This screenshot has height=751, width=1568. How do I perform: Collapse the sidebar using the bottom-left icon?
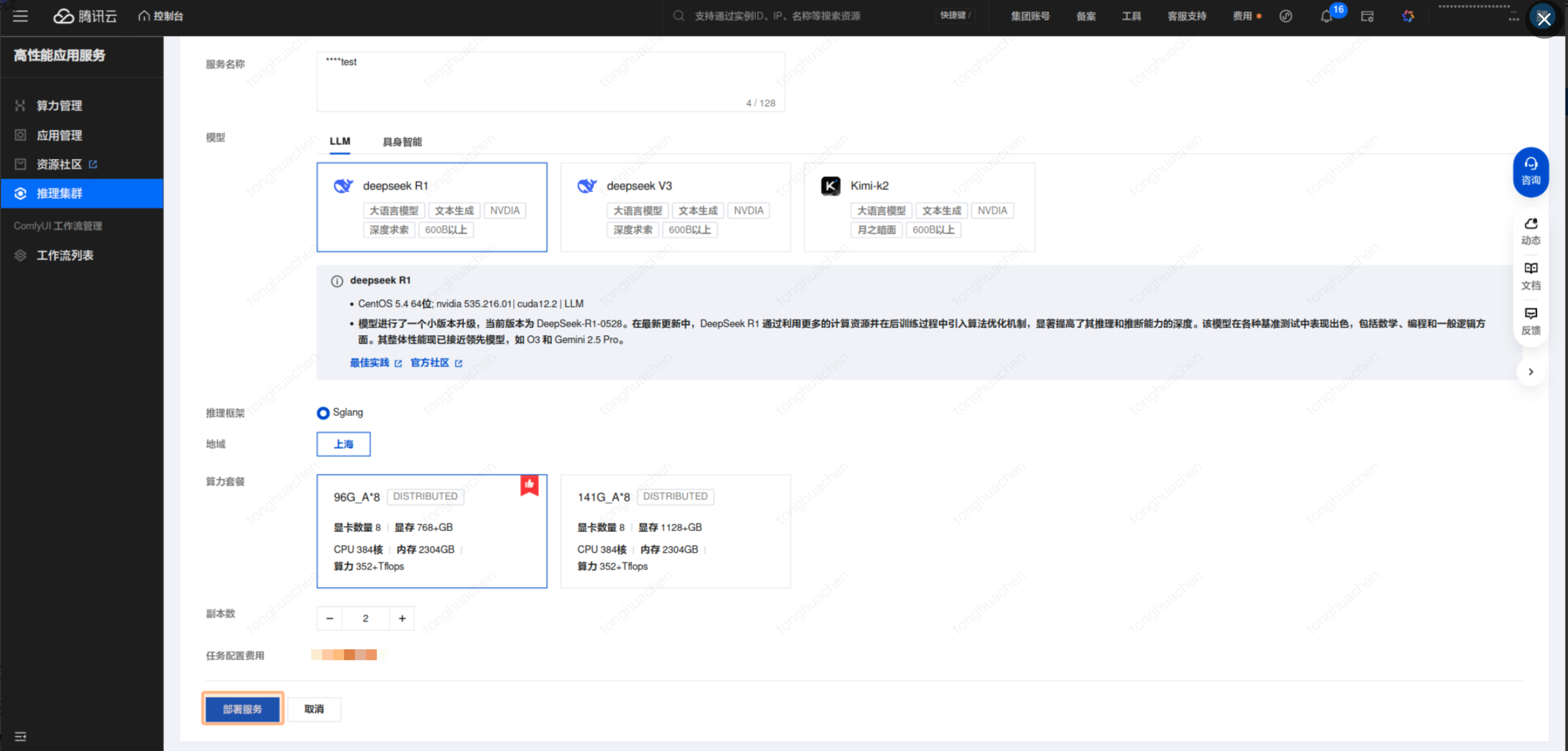[20, 736]
